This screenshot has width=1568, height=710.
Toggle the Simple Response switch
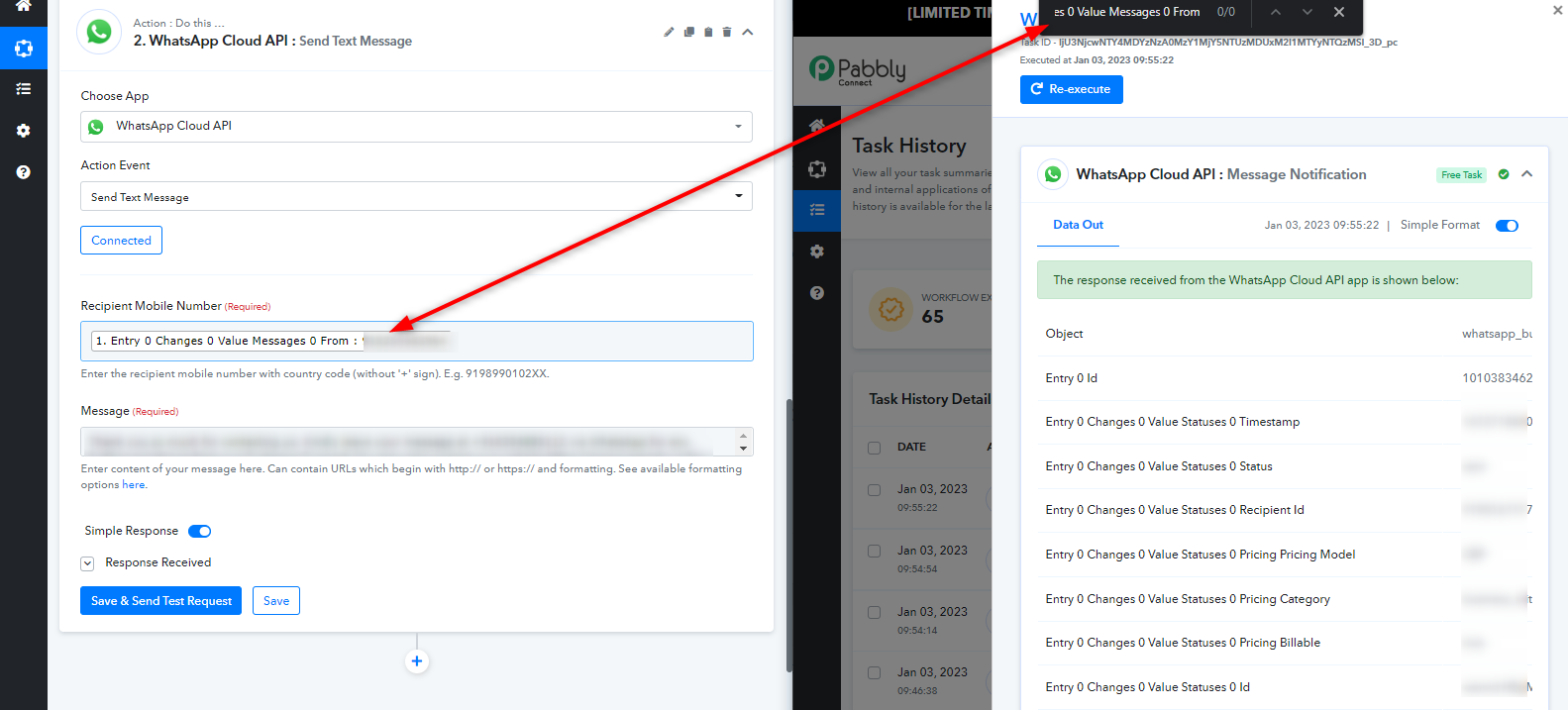click(200, 532)
